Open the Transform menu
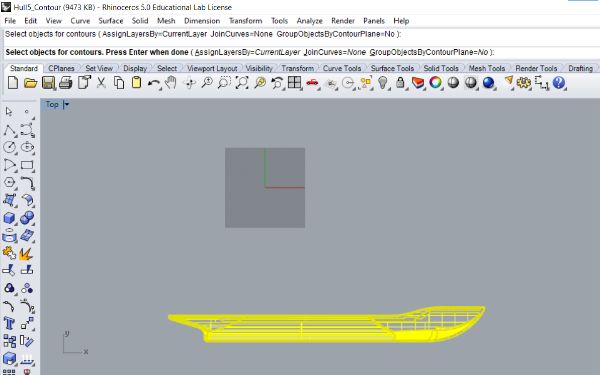 [x=246, y=21]
